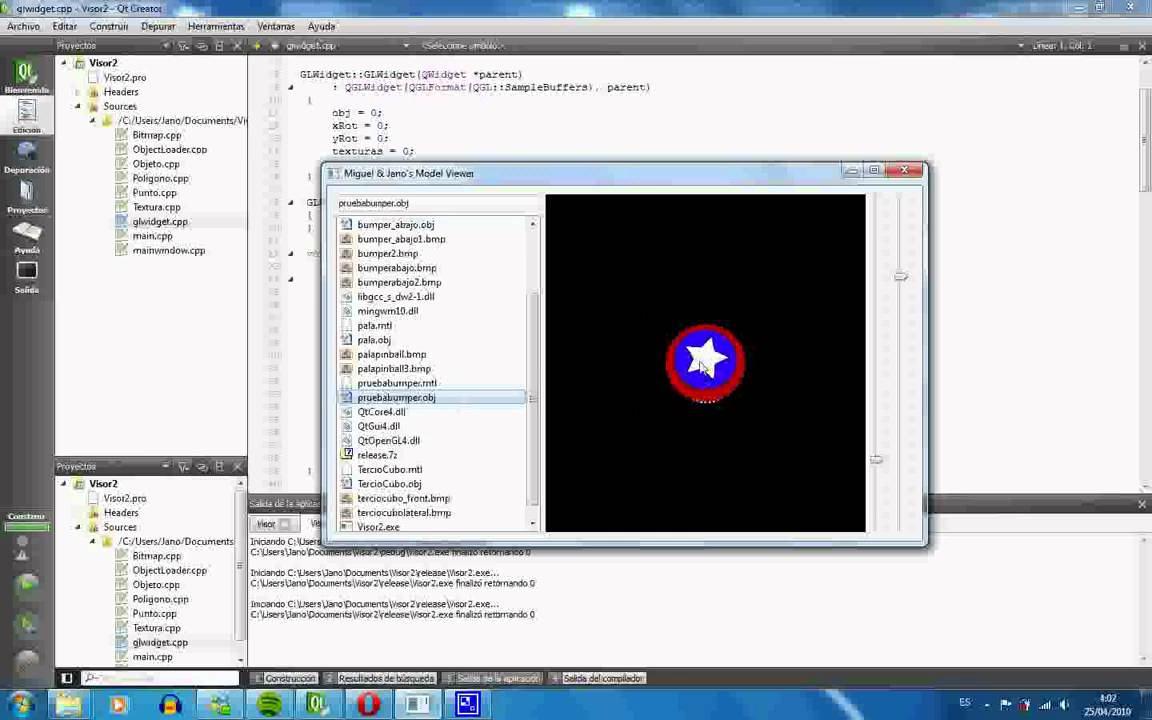This screenshot has height=720, width=1152.
Task: Click the Debug run button in sidebar
Action: tap(26, 624)
